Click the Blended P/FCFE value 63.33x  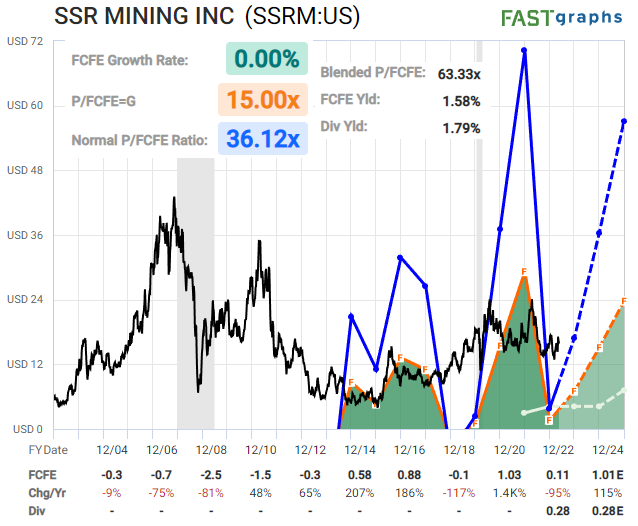pos(459,74)
